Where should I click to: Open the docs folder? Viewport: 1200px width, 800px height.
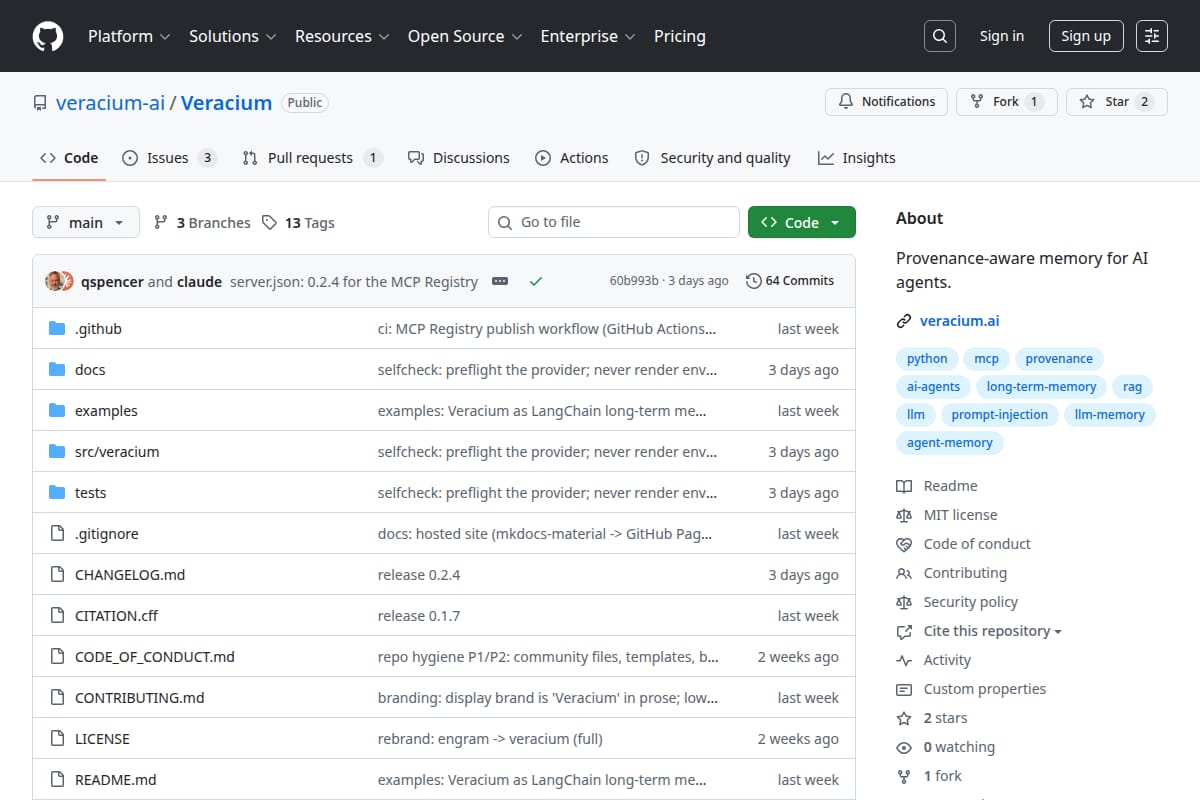(x=90, y=370)
